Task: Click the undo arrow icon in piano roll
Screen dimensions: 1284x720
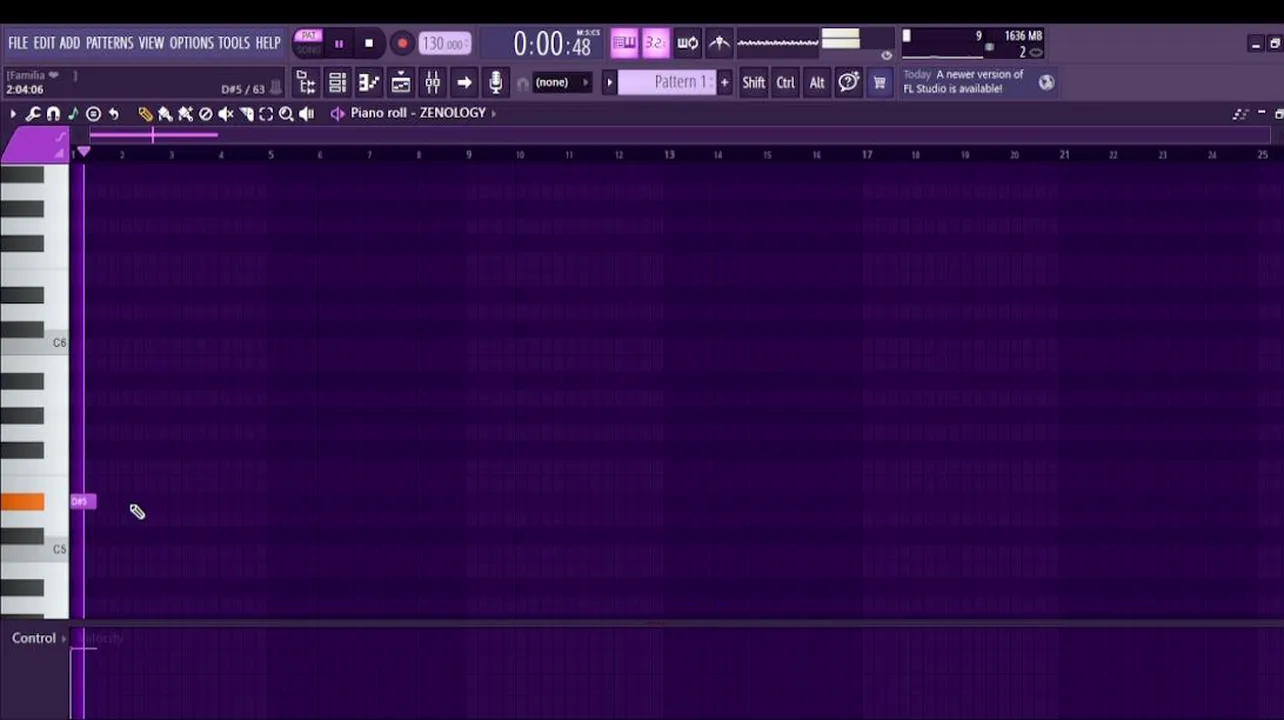Action: pos(113,114)
